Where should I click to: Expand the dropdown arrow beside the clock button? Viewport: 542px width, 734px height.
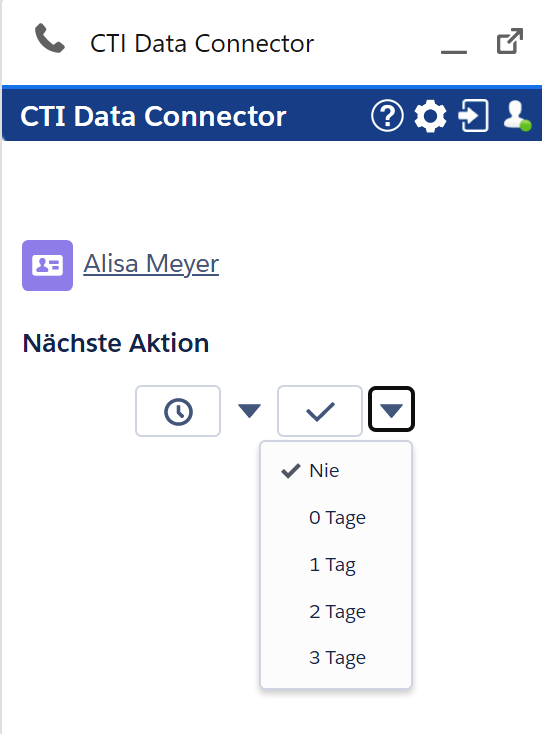tap(249, 411)
